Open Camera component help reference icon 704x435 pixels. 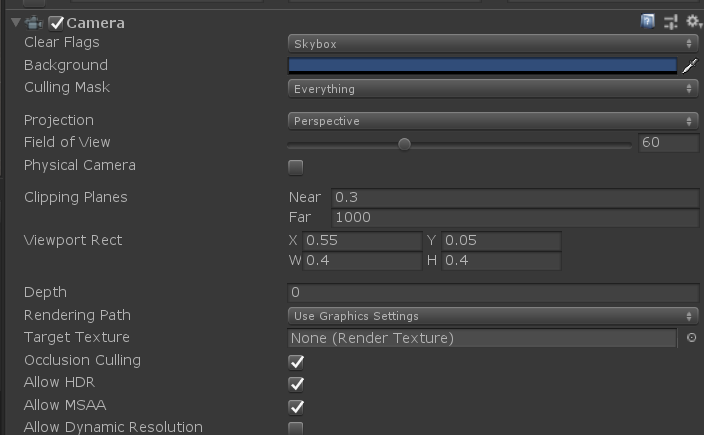tap(647, 21)
